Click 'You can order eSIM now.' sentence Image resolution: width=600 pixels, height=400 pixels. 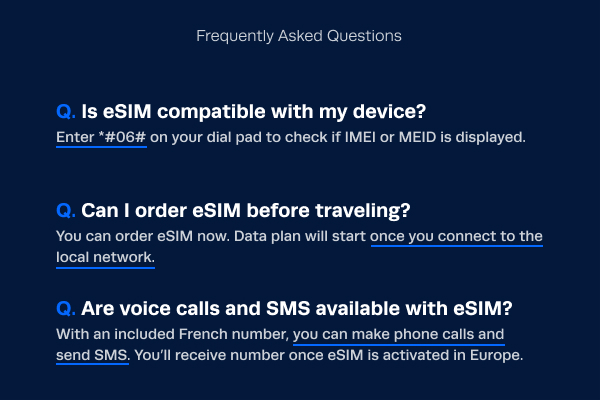[x=143, y=236]
